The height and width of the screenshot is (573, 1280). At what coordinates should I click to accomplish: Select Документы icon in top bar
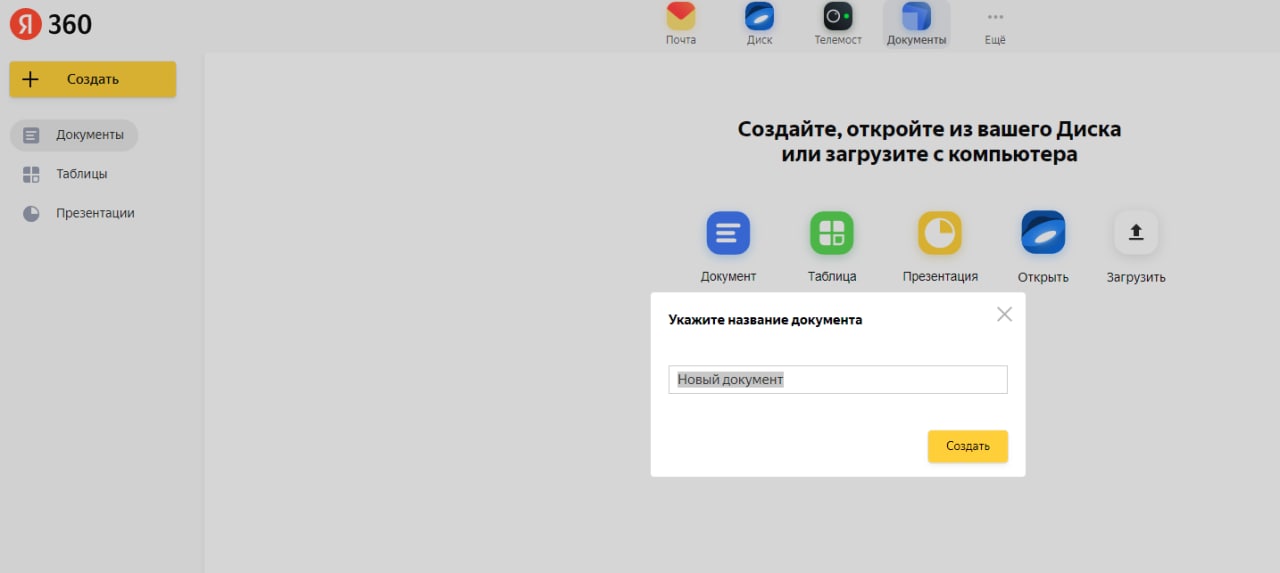(916, 24)
